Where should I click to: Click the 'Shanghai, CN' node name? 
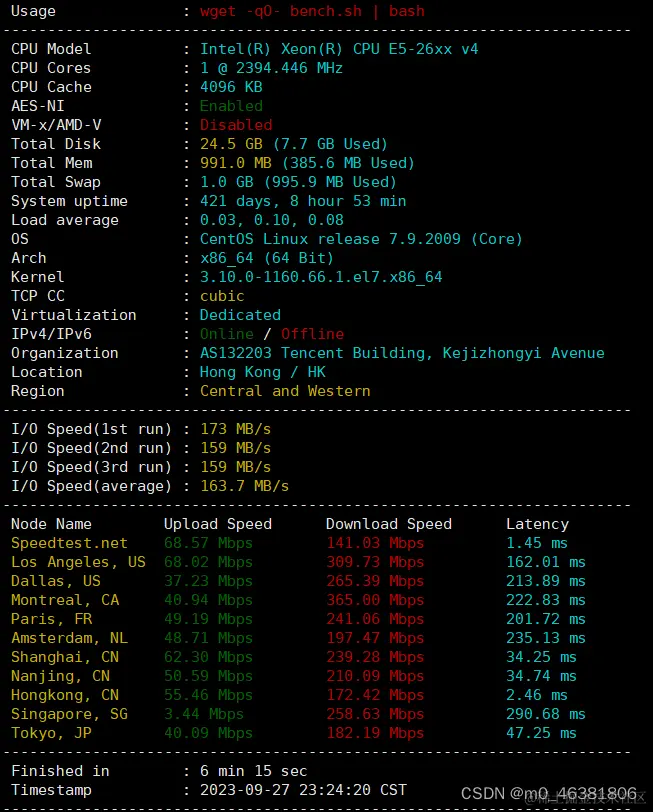[65, 657]
